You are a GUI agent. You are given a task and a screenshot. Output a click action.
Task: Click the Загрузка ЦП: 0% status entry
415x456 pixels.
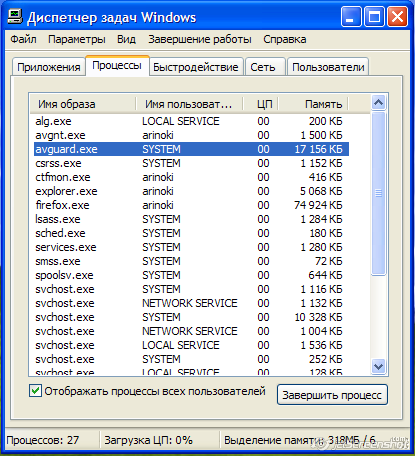pos(148,440)
